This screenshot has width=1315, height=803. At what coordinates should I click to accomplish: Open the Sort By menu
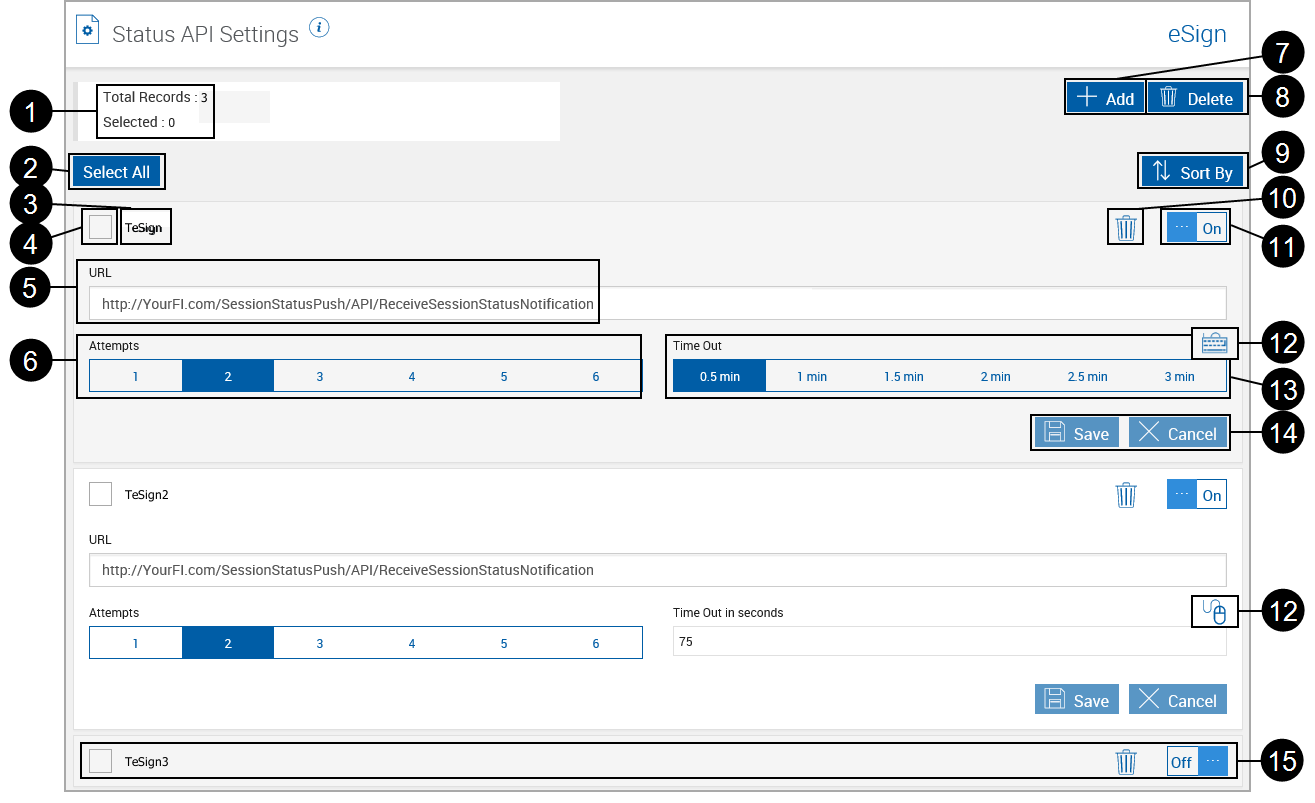(x=1192, y=172)
